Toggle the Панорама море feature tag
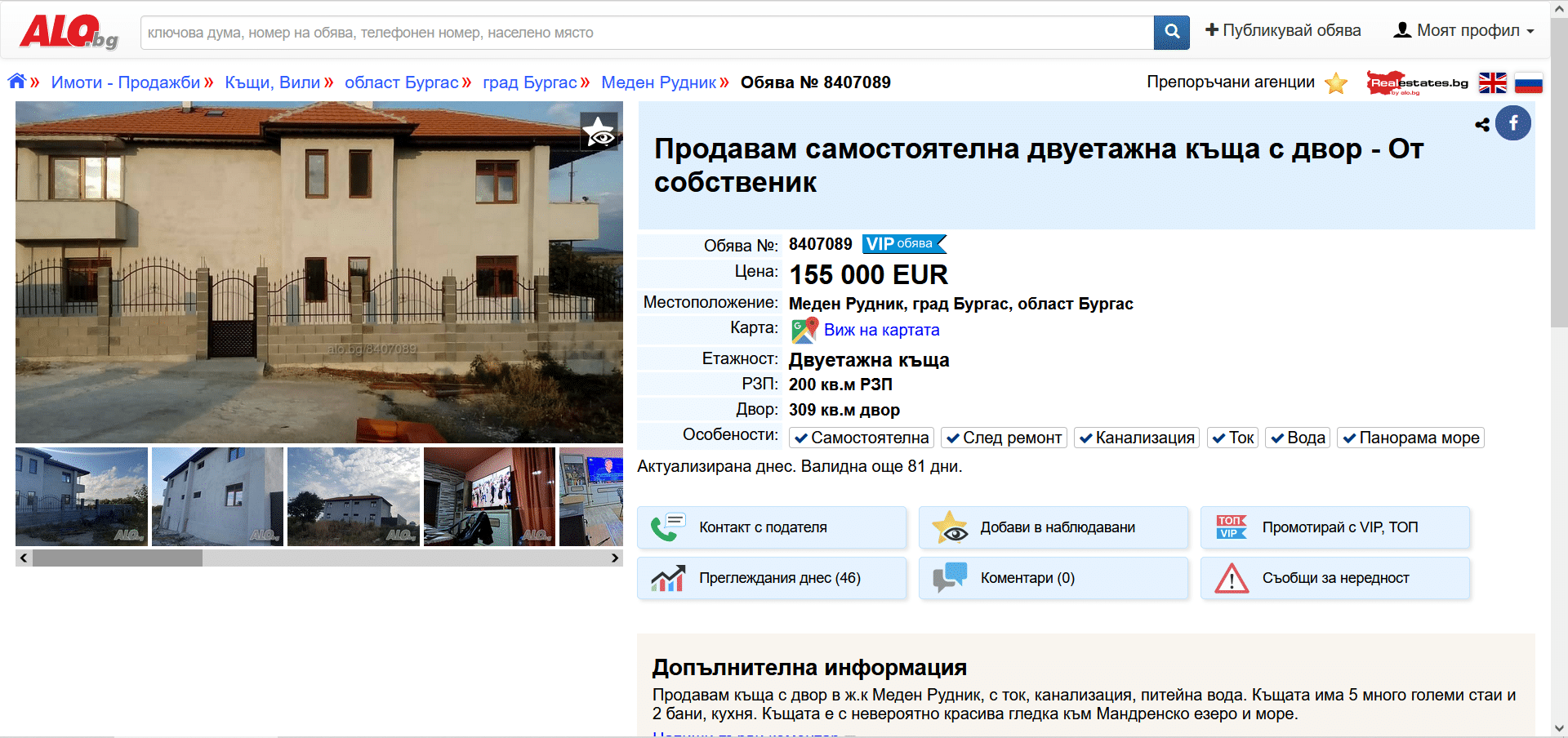The width and height of the screenshot is (1568, 738). click(1410, 438)
